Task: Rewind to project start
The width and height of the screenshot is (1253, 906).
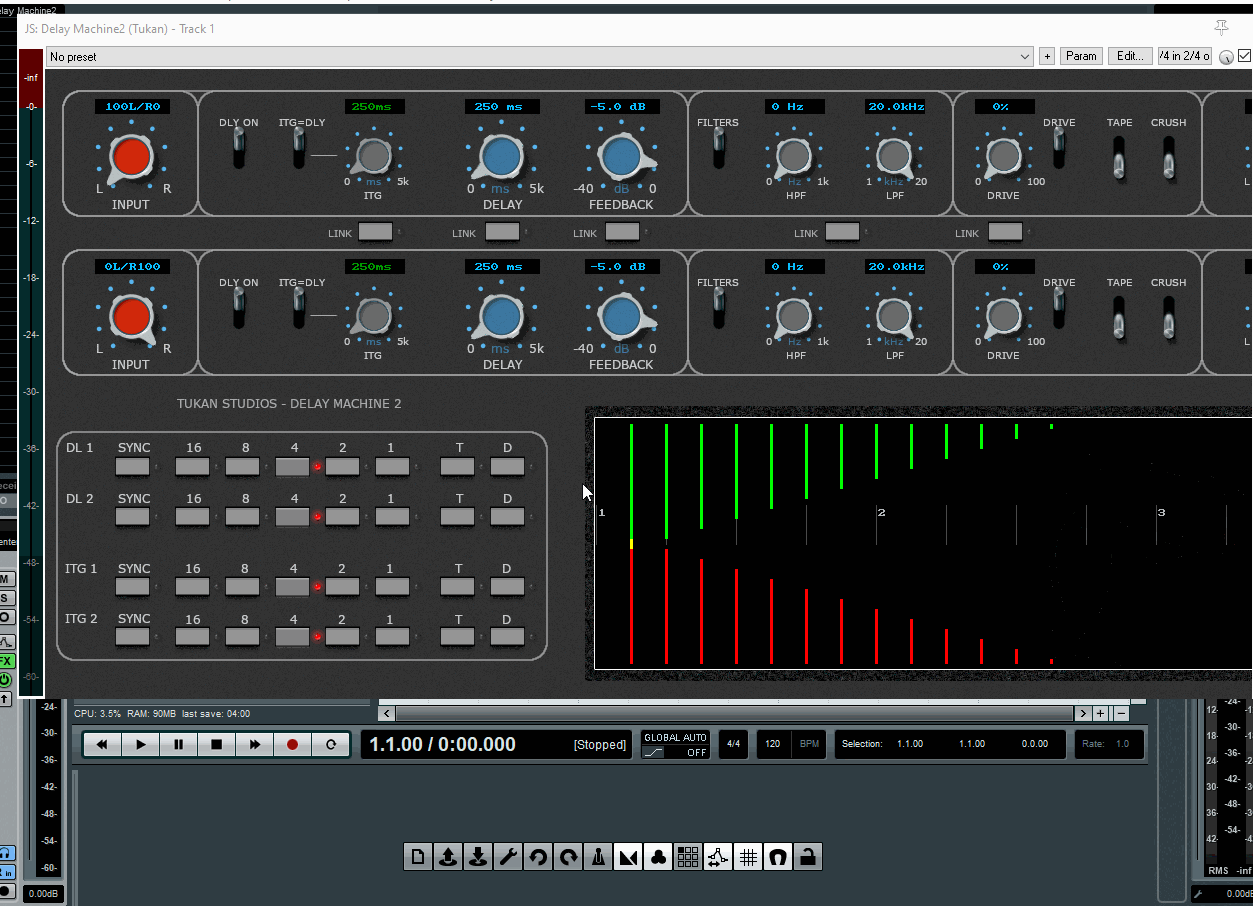Action: (x=102, y=744)
